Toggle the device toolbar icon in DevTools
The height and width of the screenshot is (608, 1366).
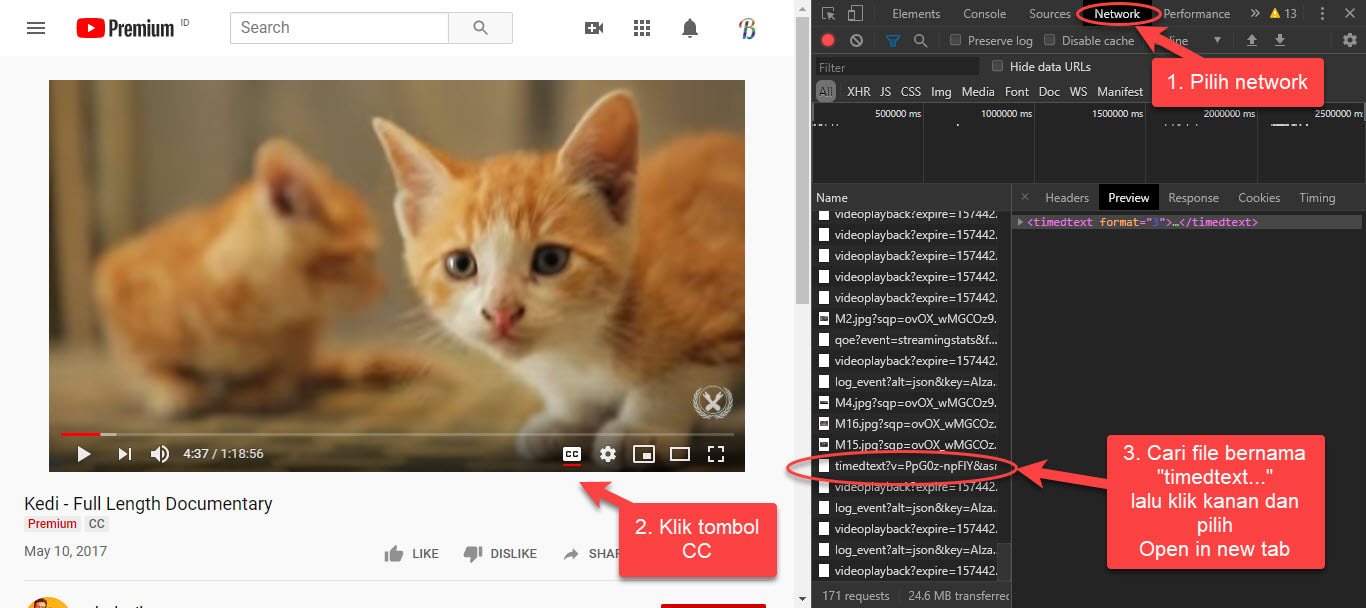[x=855, y=13]
